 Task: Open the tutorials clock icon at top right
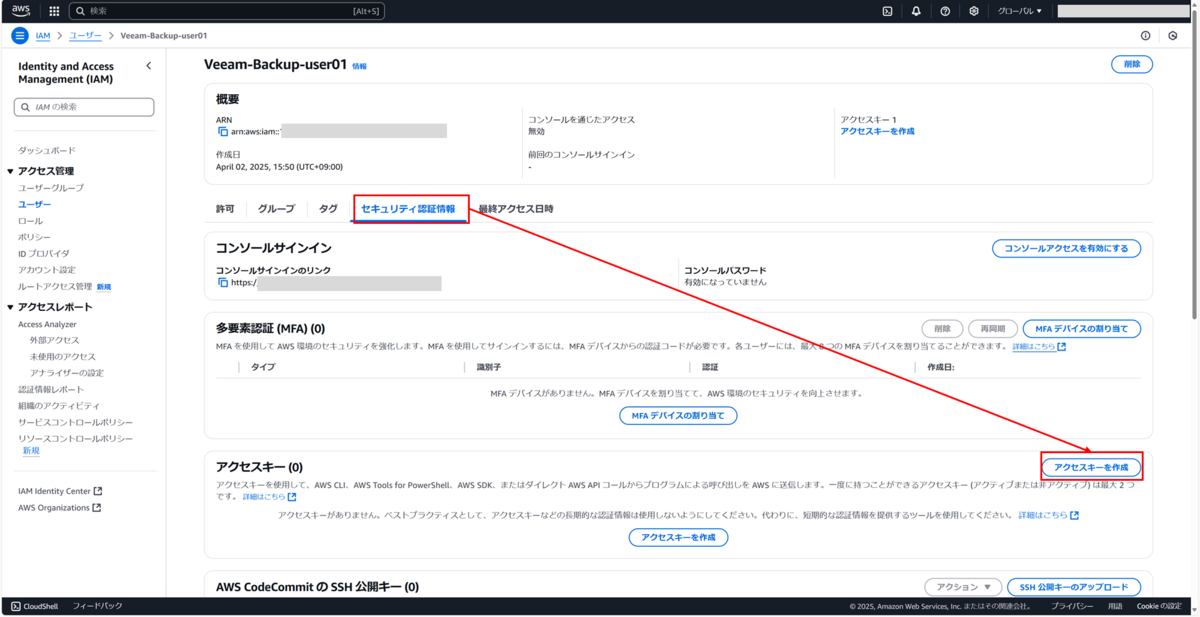1173,35
